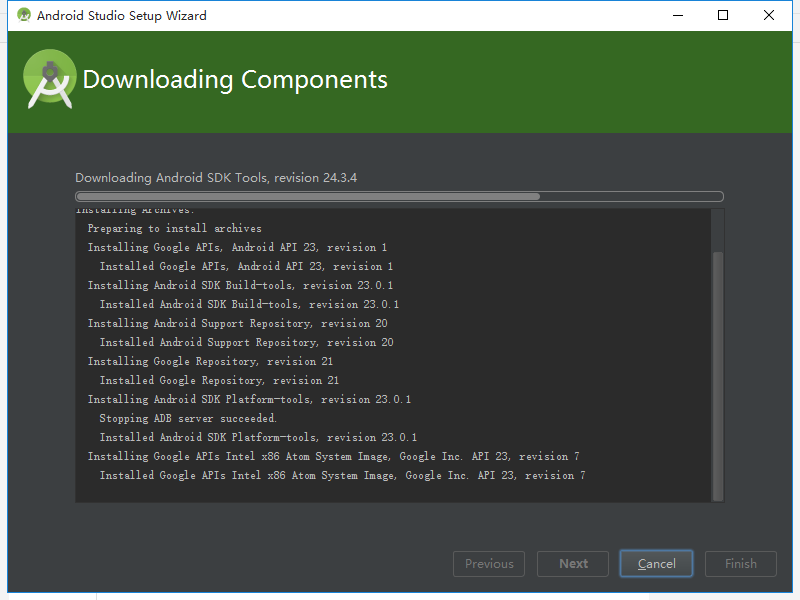Click 'Installing Android SDK Build-tools' log line
Viewport: 800px width, 600px height.
click(x=240, y=285)
